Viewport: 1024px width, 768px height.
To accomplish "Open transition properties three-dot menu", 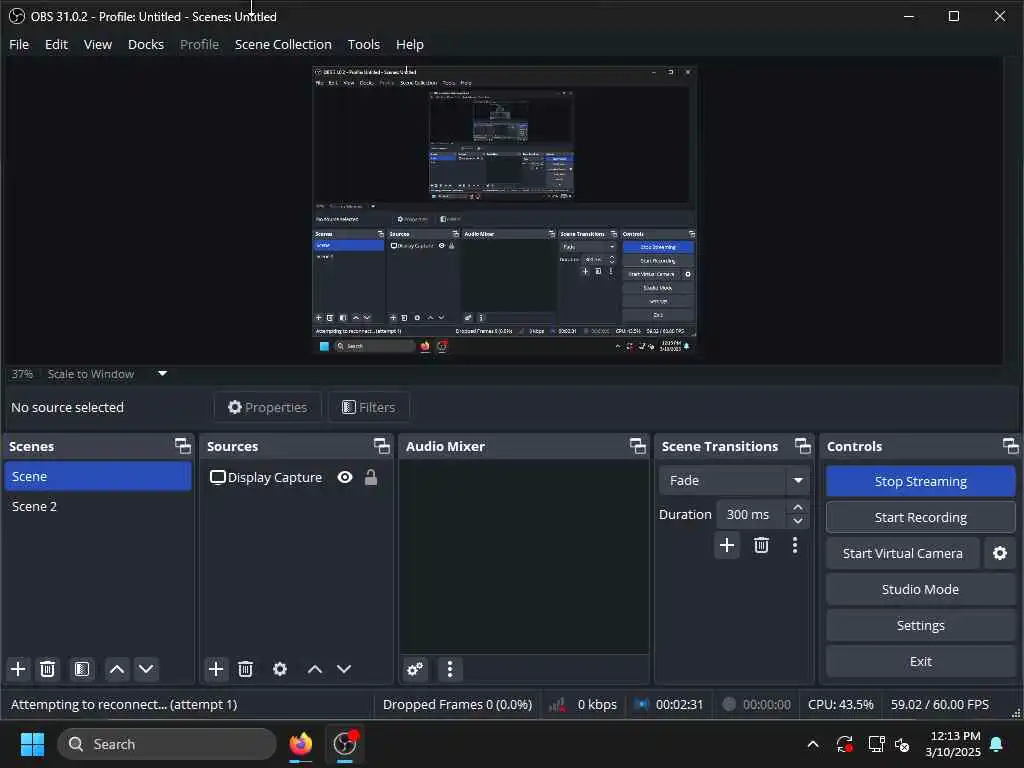I will click(x=795, y=545).
